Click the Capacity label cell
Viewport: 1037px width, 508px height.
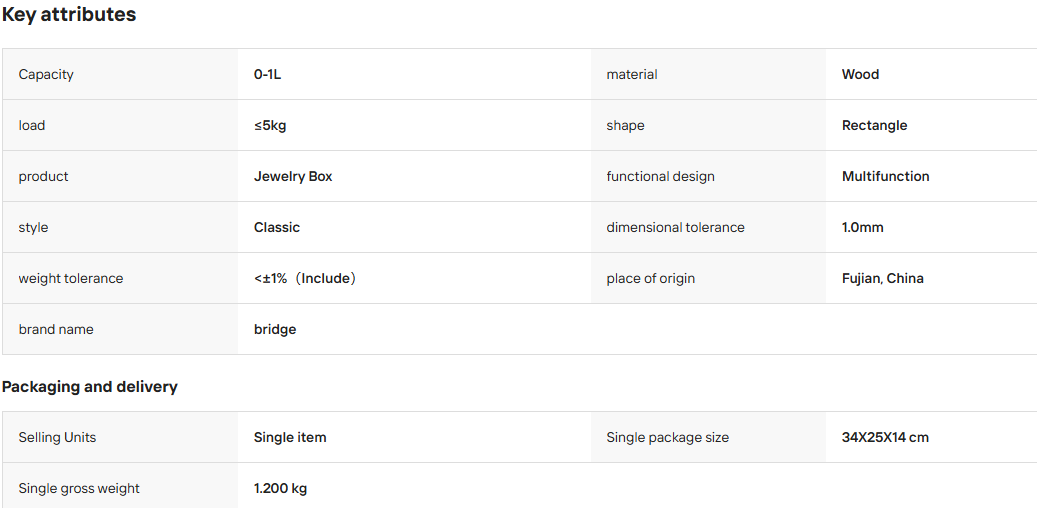[120, 74]
